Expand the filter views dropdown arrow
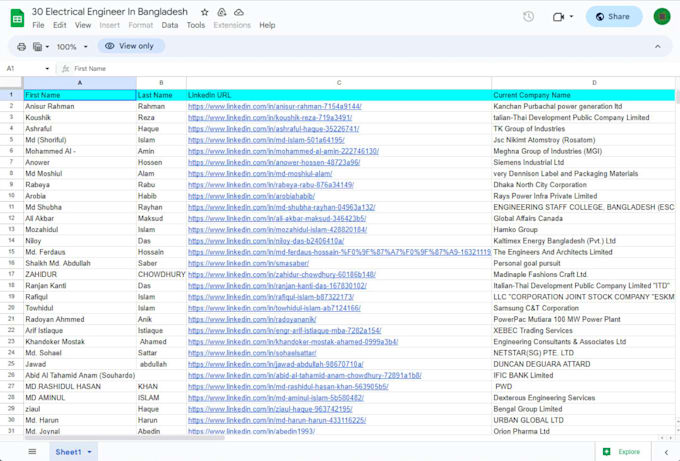The width and height of the screenshot is (680, 461). (47, 46)
